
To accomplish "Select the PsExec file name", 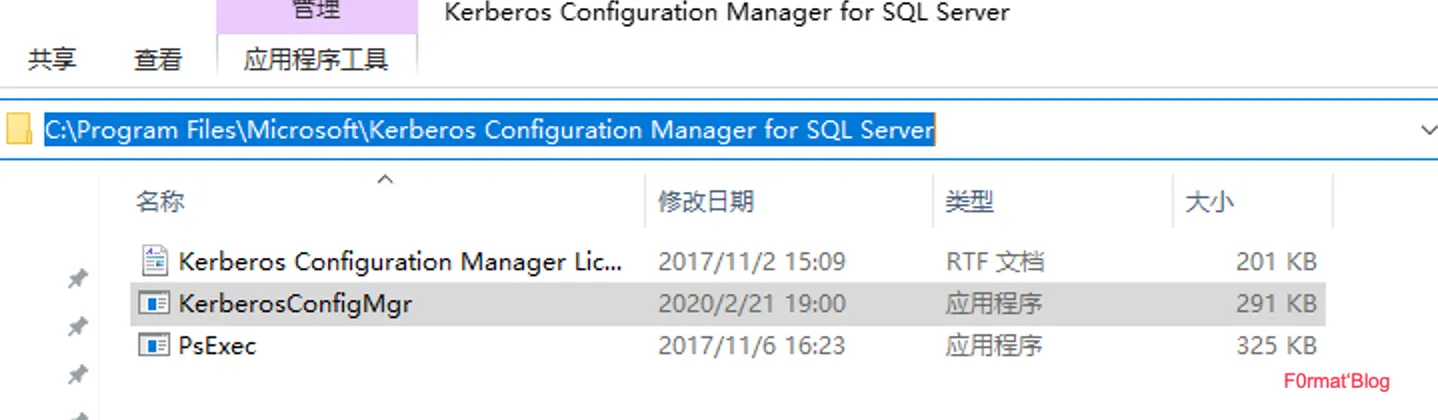I will [217, 346].
